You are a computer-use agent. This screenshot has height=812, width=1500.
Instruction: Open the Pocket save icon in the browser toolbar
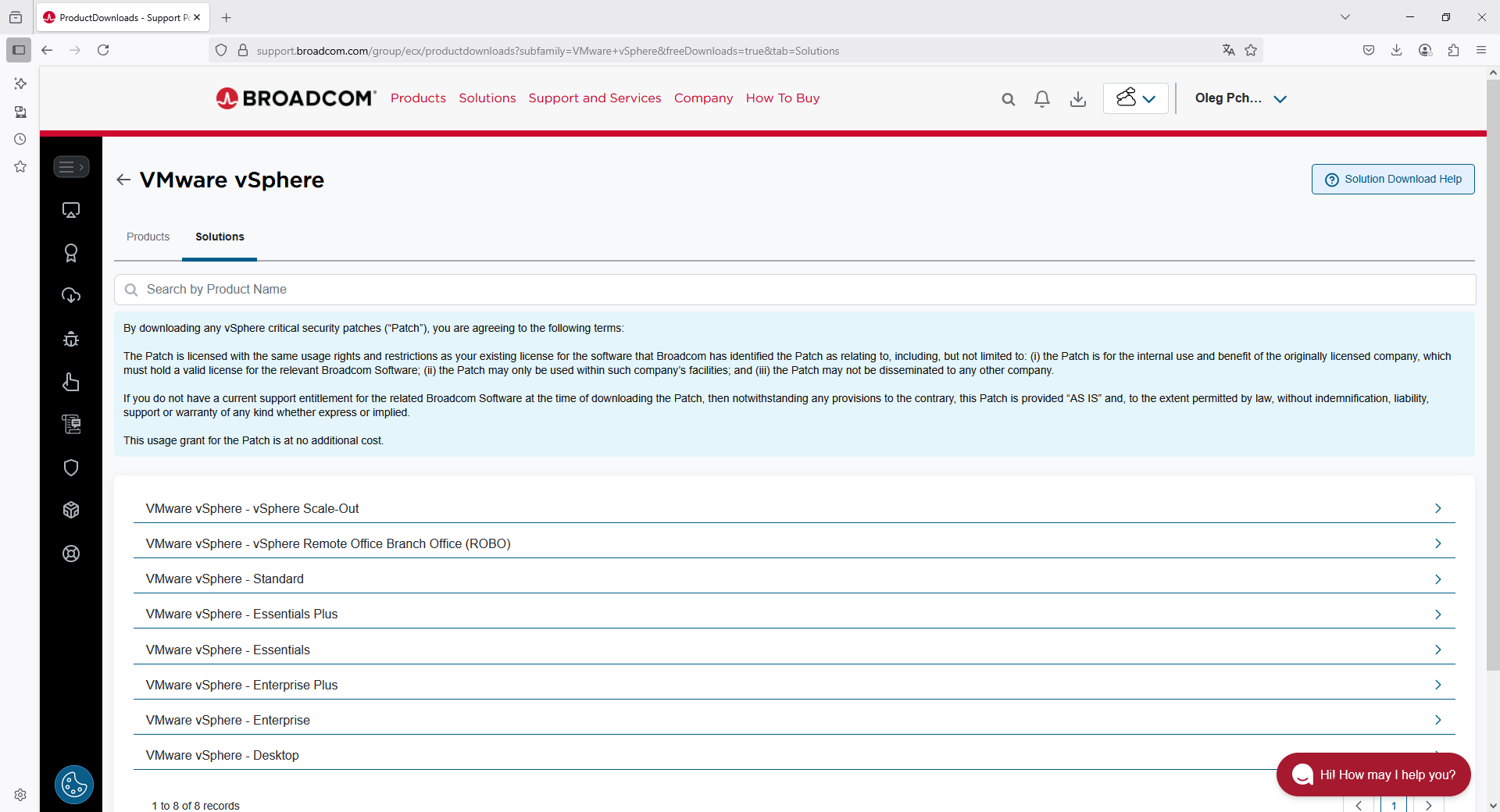(x=1369, y=50)
